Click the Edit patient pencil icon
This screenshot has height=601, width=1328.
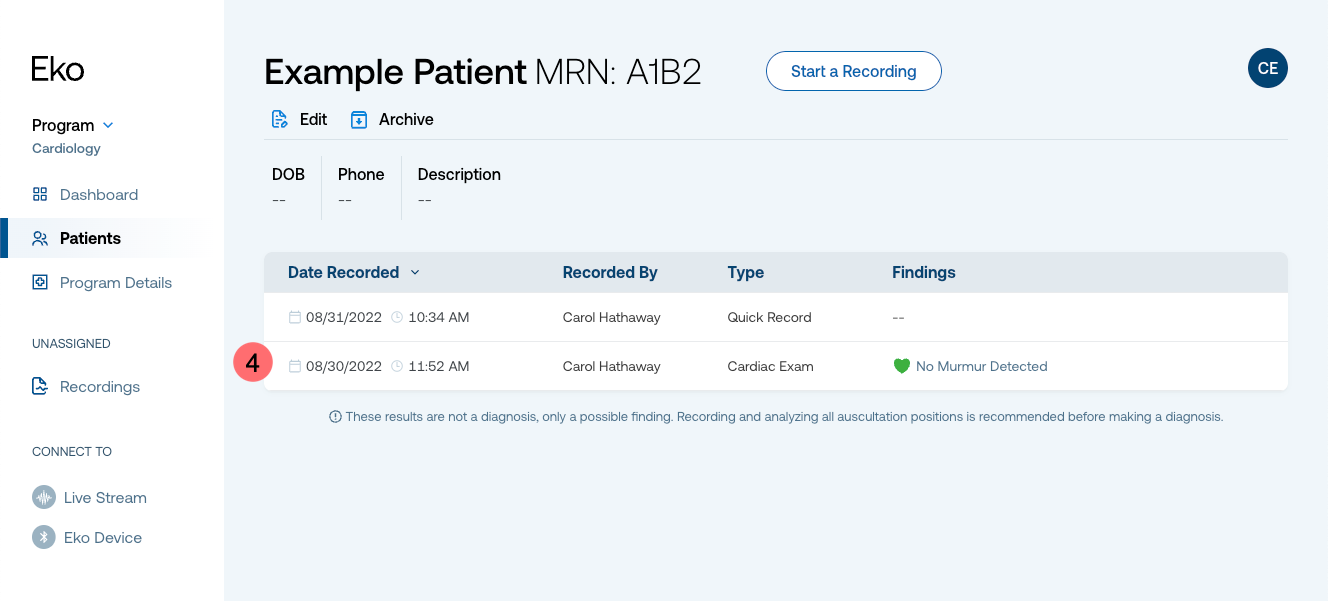[x=280, y=119]
